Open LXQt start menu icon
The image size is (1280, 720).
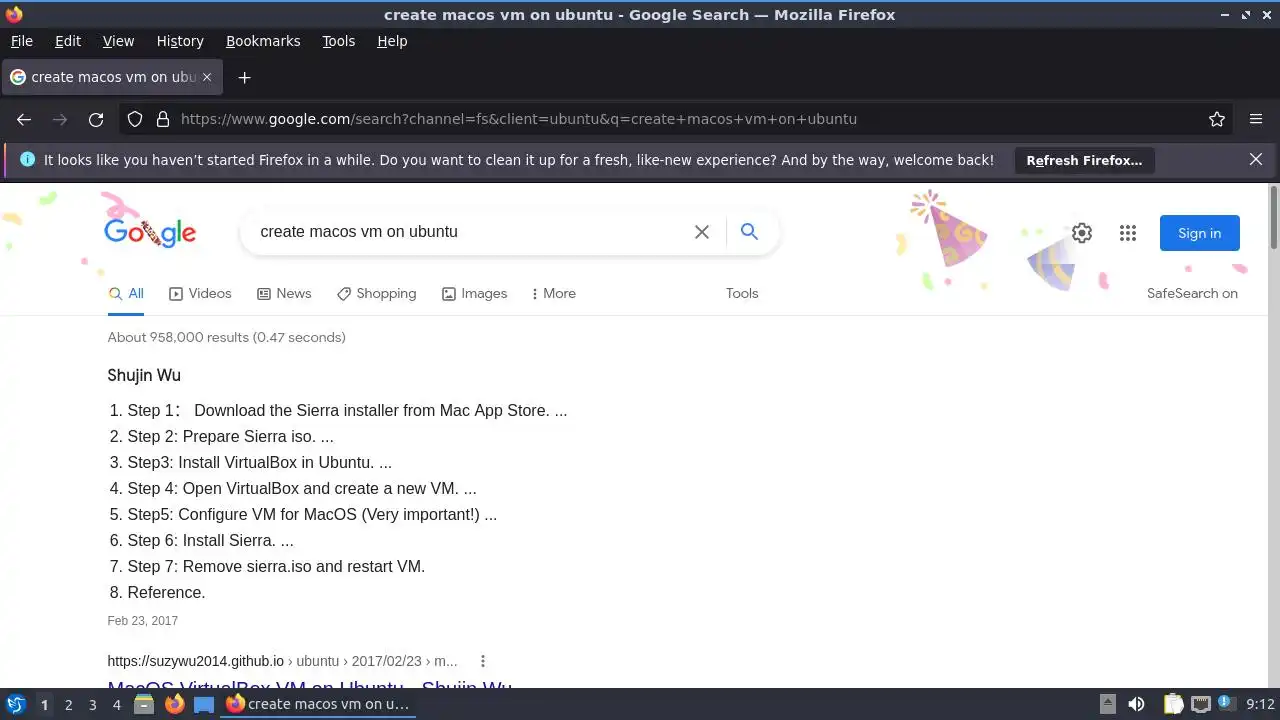click(x=16, y=704)
